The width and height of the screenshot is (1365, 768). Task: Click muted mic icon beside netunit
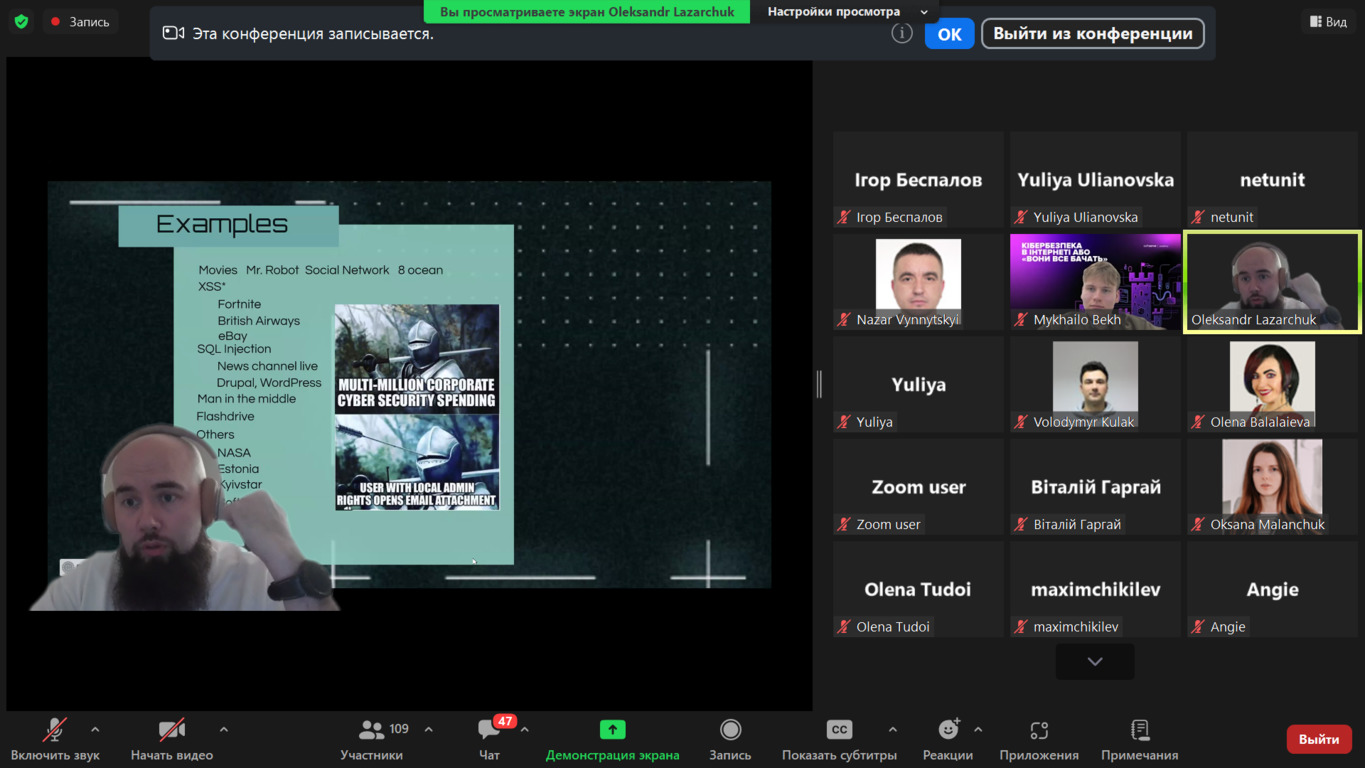click(x=1198, y=217)
